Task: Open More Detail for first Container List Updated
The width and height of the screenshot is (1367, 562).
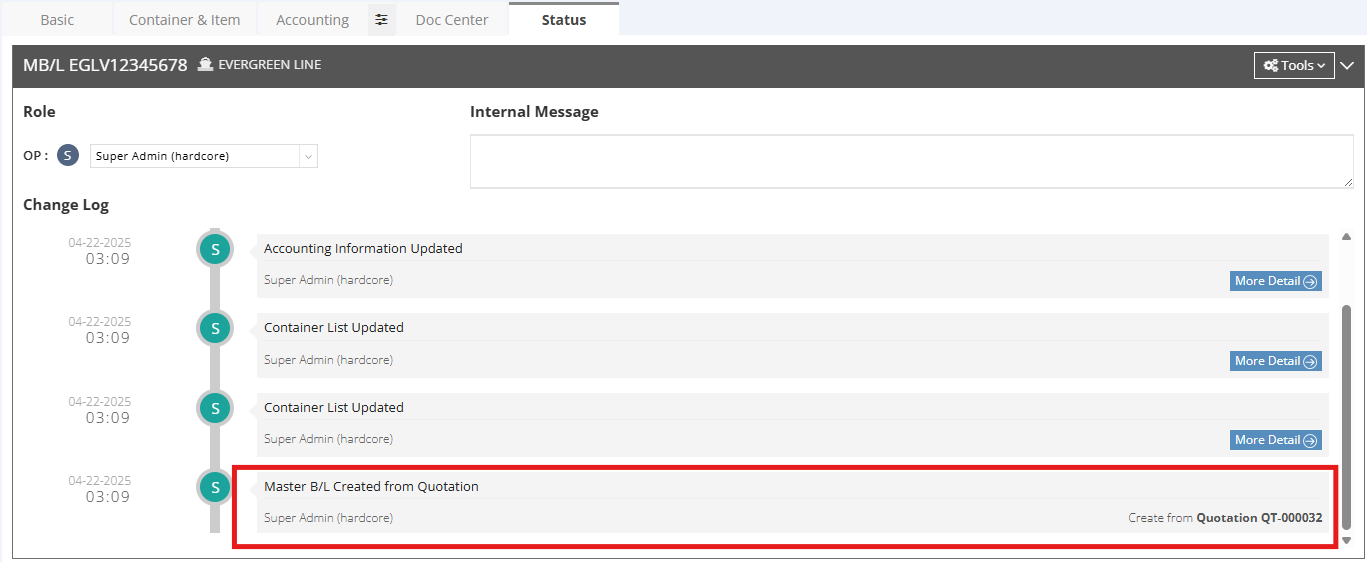Action: click(1275, 361)
